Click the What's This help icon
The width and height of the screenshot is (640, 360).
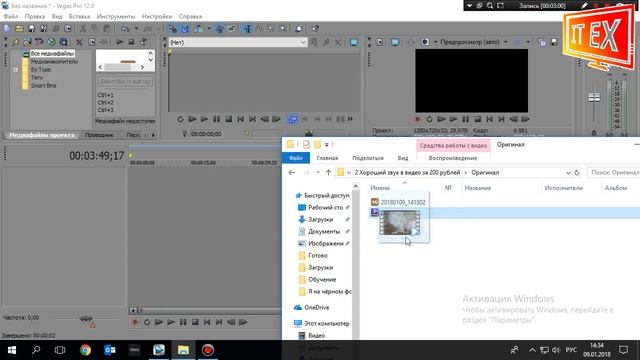click(315, 29)
